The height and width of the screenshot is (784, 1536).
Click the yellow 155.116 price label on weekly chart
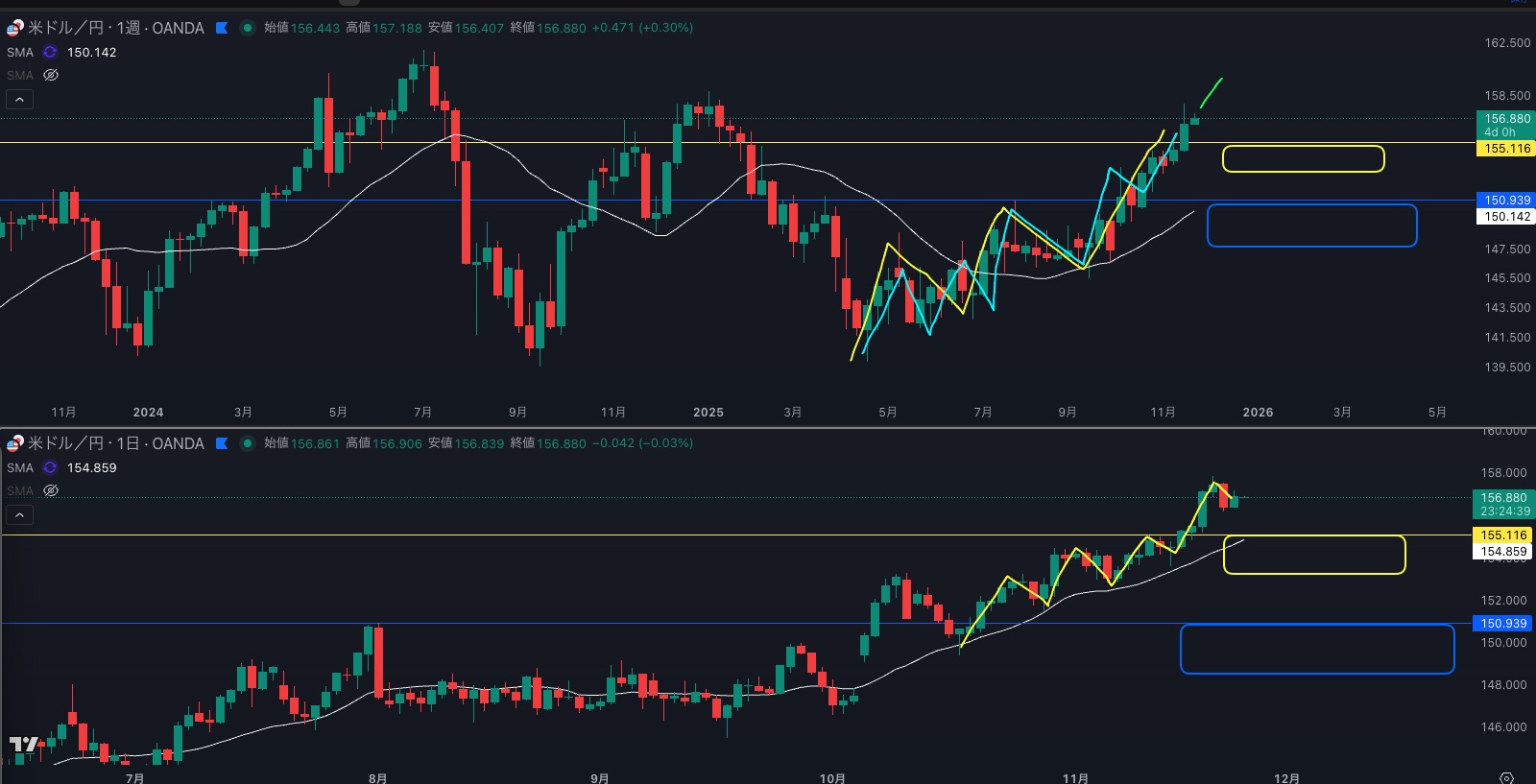[x=1505, y=149]
